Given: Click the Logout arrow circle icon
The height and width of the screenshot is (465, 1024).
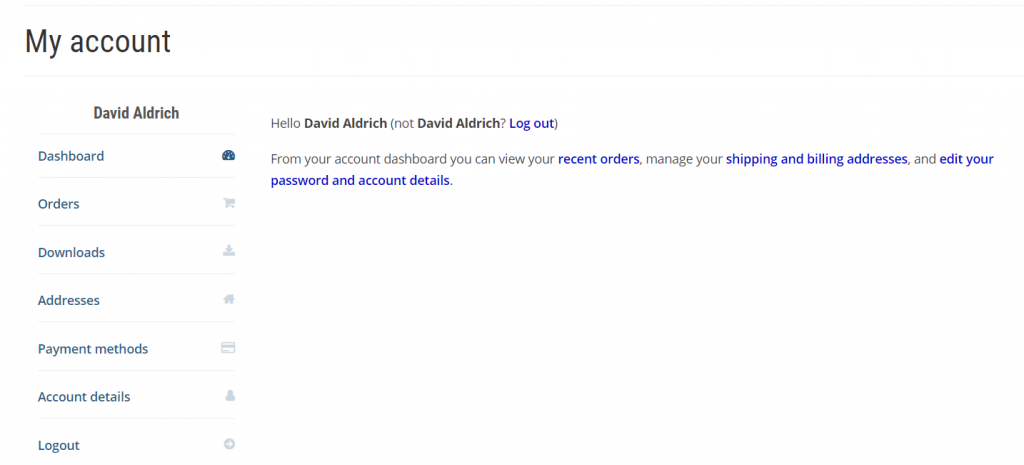Looking at the screenshot, I should pos(229,444).
